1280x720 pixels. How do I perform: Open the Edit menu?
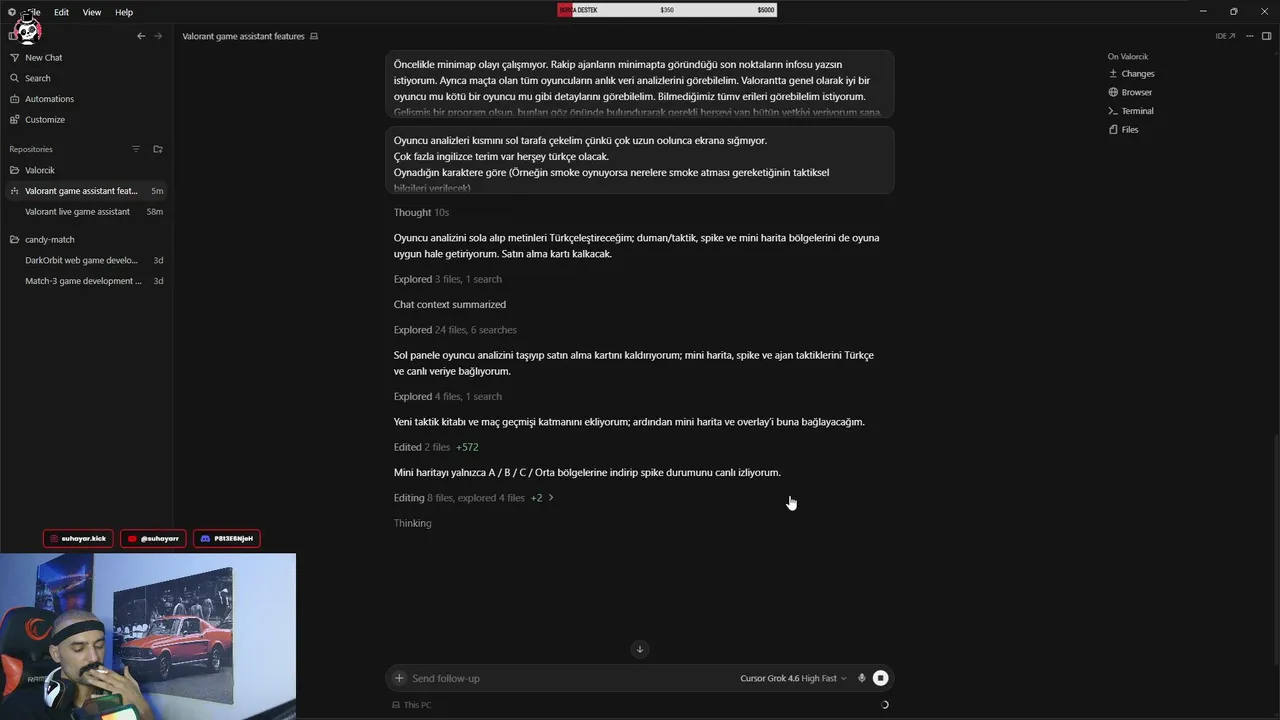tap(61, 12)
